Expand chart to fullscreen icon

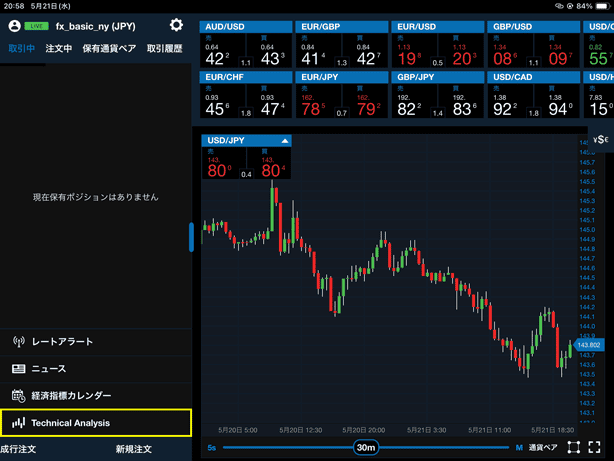pos(594,447)
